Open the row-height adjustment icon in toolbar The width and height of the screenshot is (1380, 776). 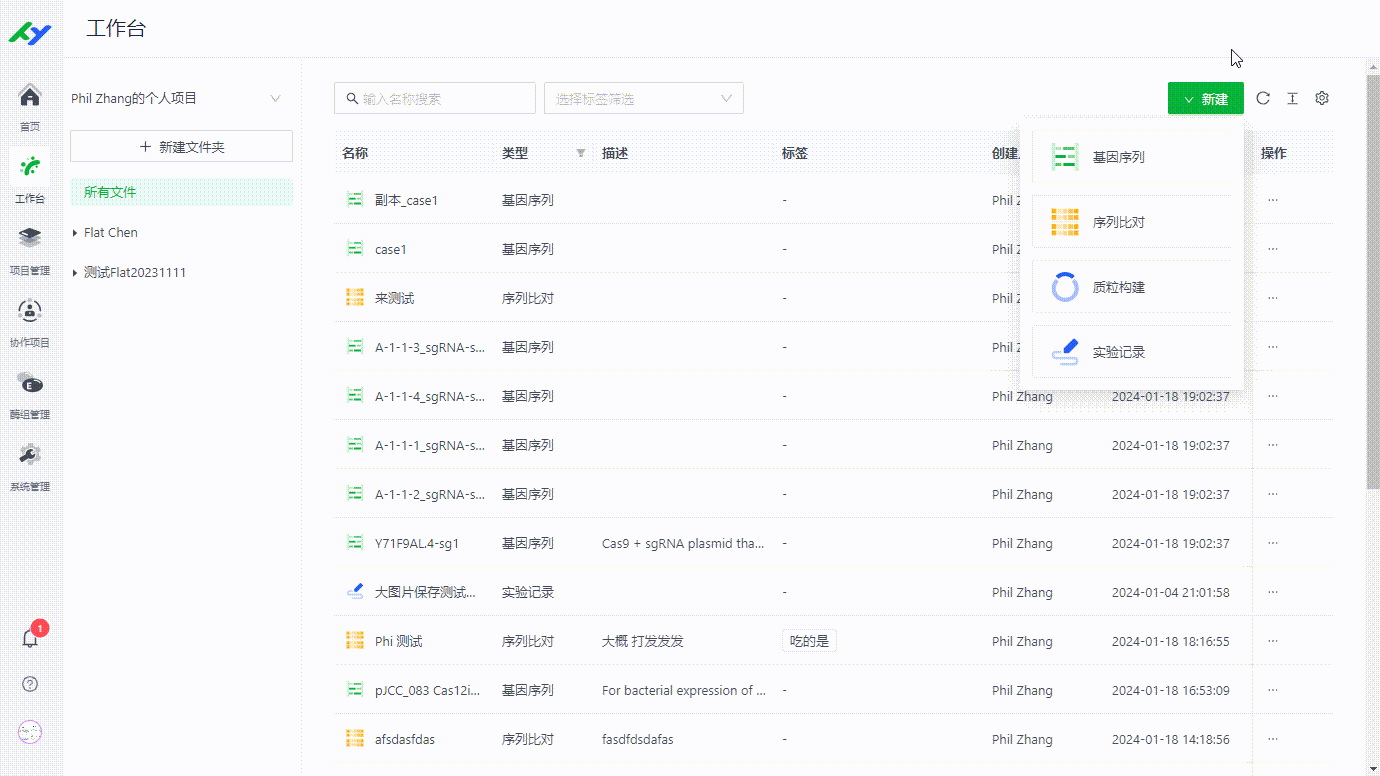(x=1292, y=98)
